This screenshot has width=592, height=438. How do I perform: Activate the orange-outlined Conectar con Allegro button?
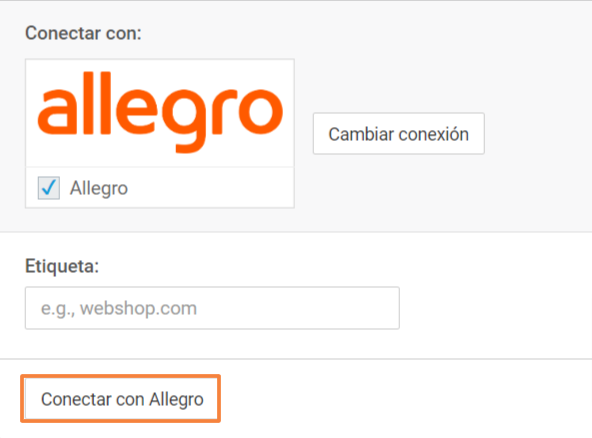click(120, 399)
